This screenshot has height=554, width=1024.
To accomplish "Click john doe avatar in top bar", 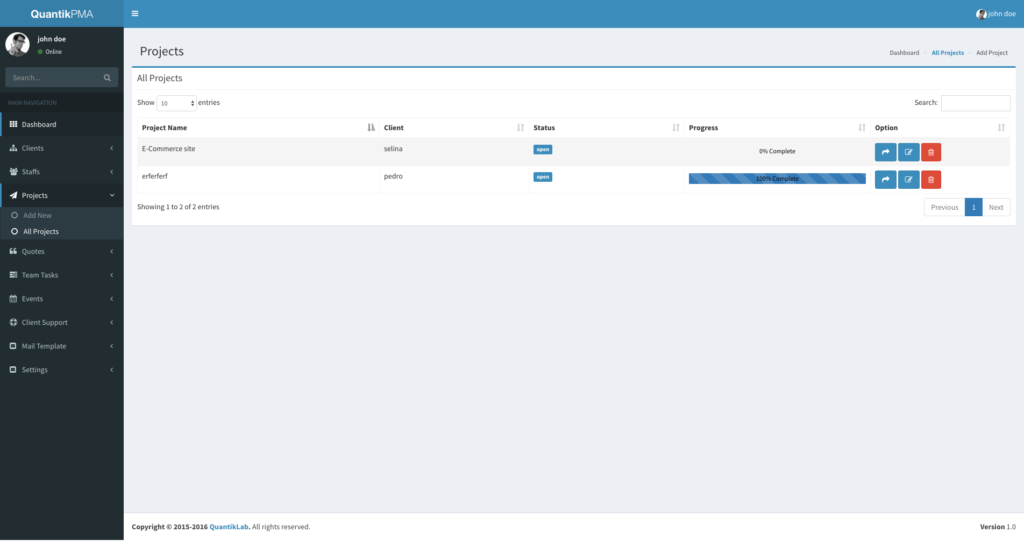I will 981,14.
